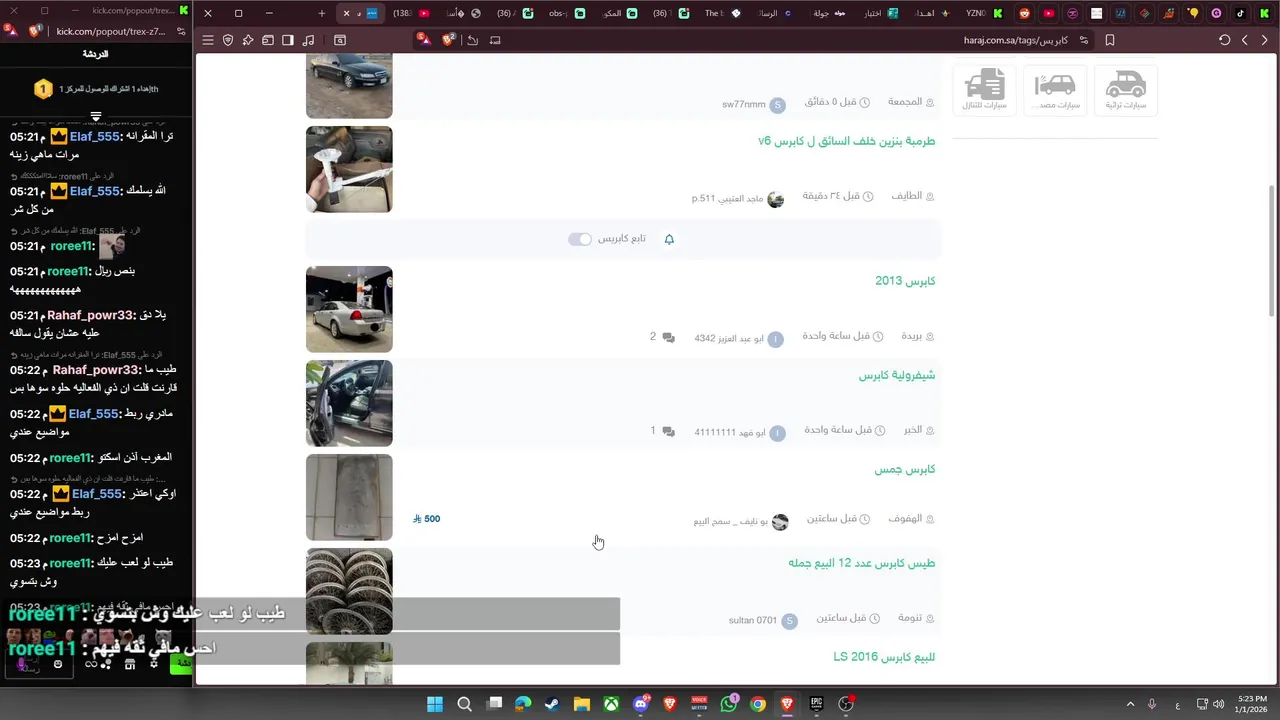The width and height of the screenshot is (1280, 720).
Task: Click the بريدة city label
Action: [x=911, y=336]
